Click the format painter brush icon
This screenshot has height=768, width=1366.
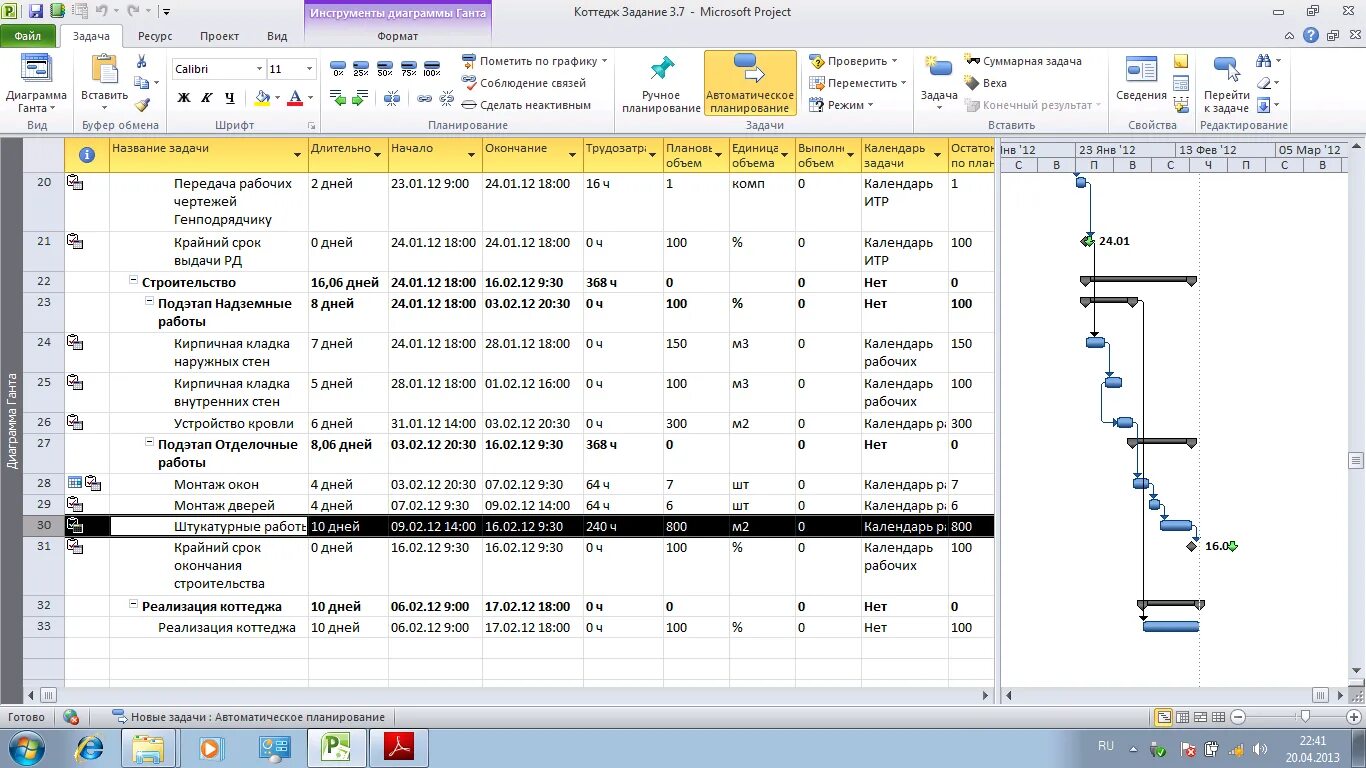click(142, 104)
